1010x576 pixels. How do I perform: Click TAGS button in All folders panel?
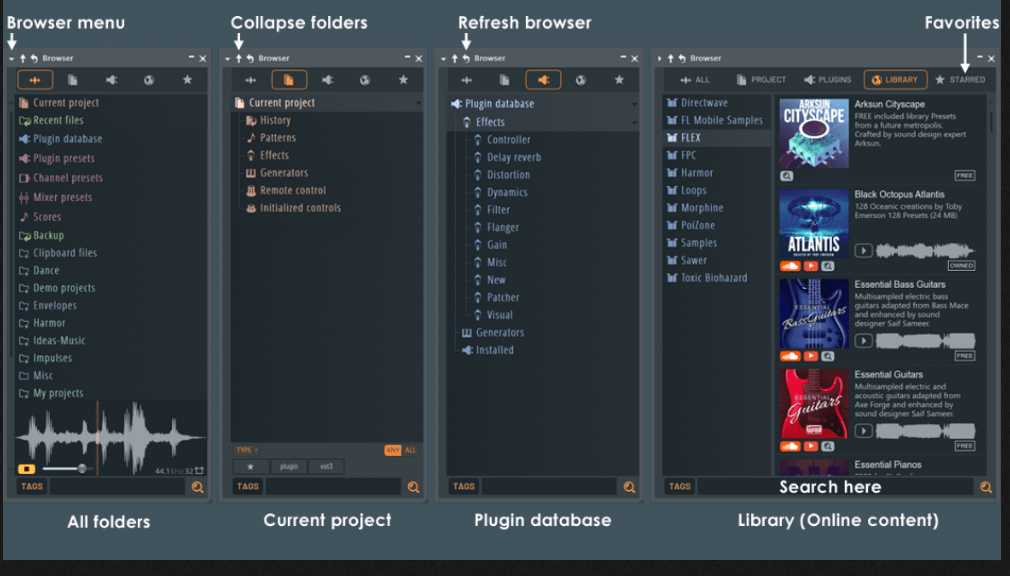point(32,486)
